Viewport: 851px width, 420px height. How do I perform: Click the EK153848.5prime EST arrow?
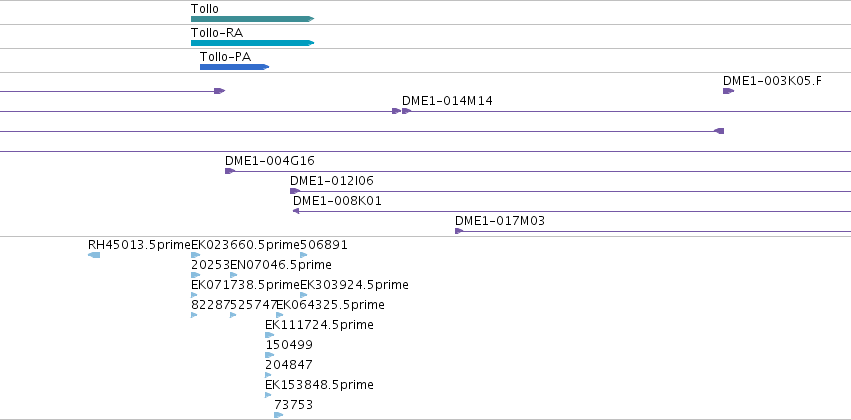pos(268,395)
